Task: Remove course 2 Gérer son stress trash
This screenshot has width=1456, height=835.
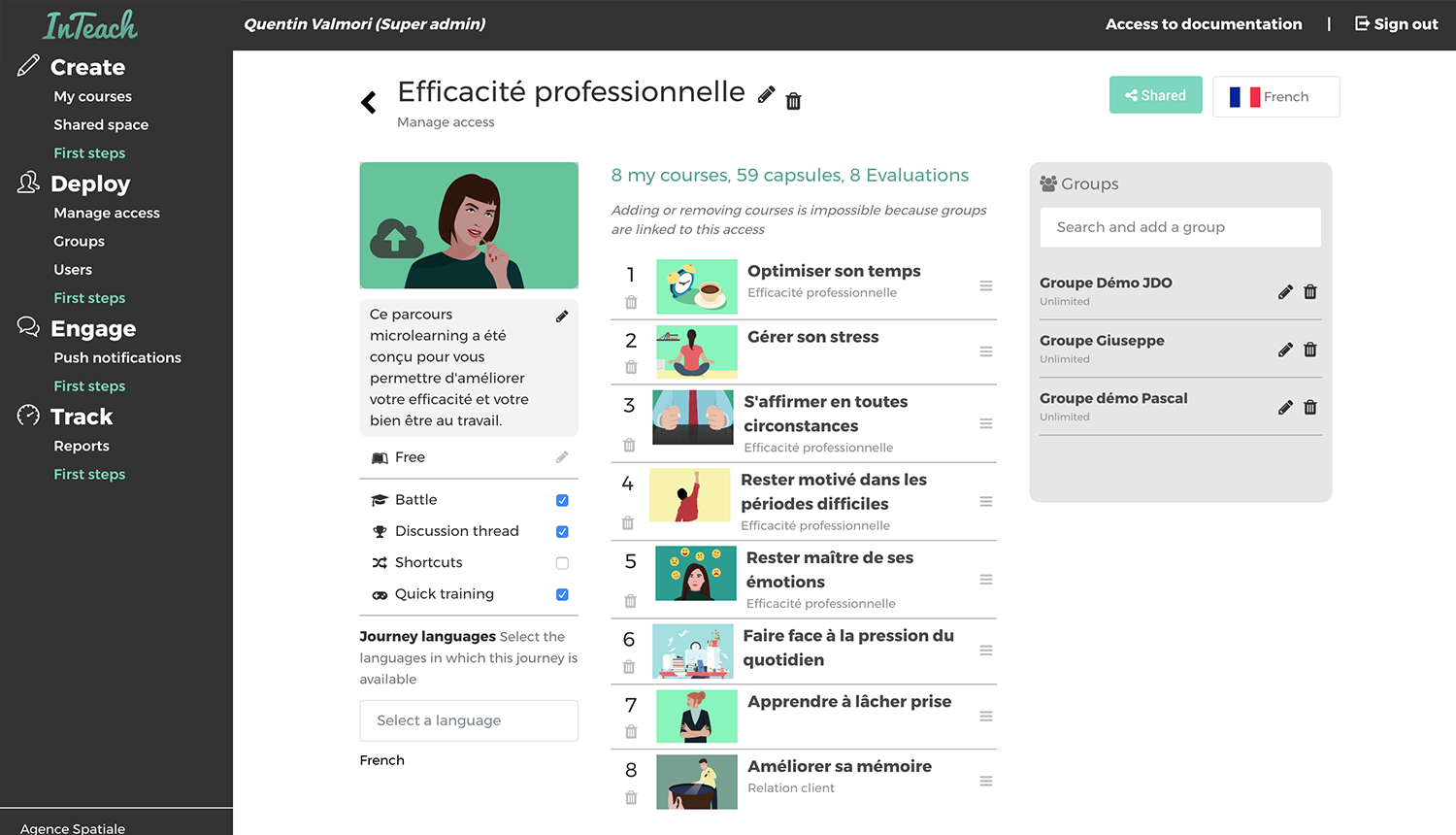Action: click(631, 367)
